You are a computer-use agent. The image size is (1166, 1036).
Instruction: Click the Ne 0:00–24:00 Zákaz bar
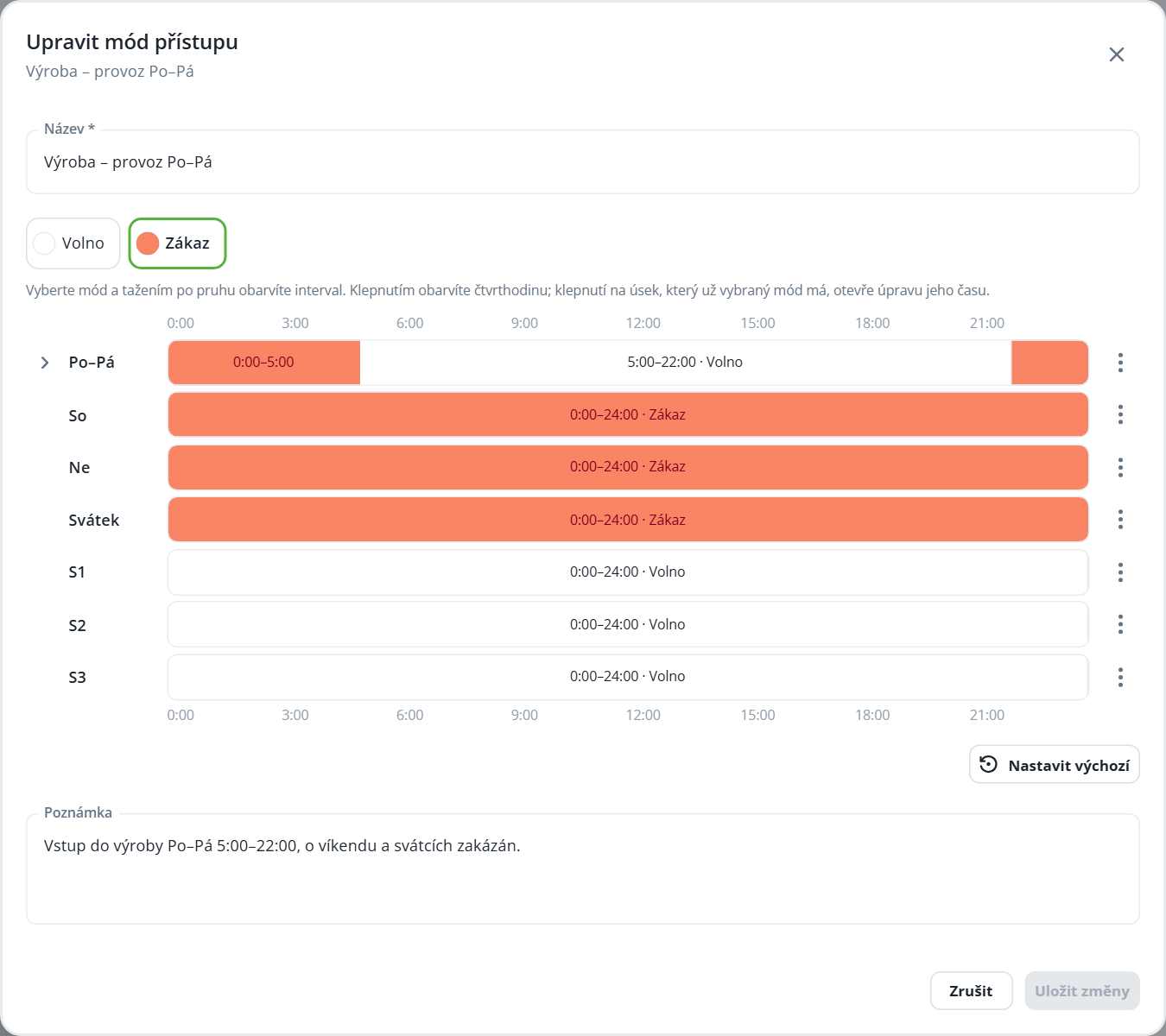[x=628, y=467]
